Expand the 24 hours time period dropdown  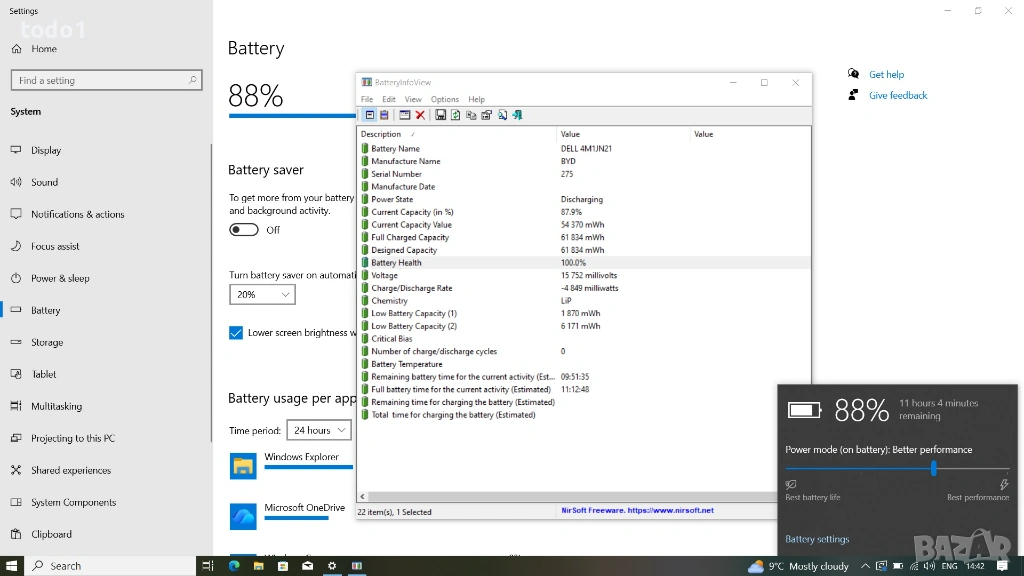[x=318, y=430]
